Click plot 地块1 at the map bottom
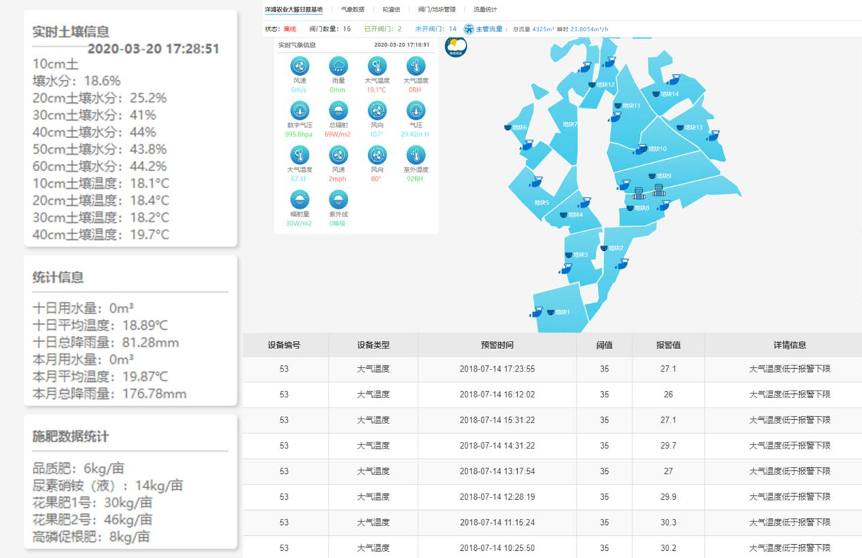The height and width of the screenshot is (558, 862). click(561, 312)
